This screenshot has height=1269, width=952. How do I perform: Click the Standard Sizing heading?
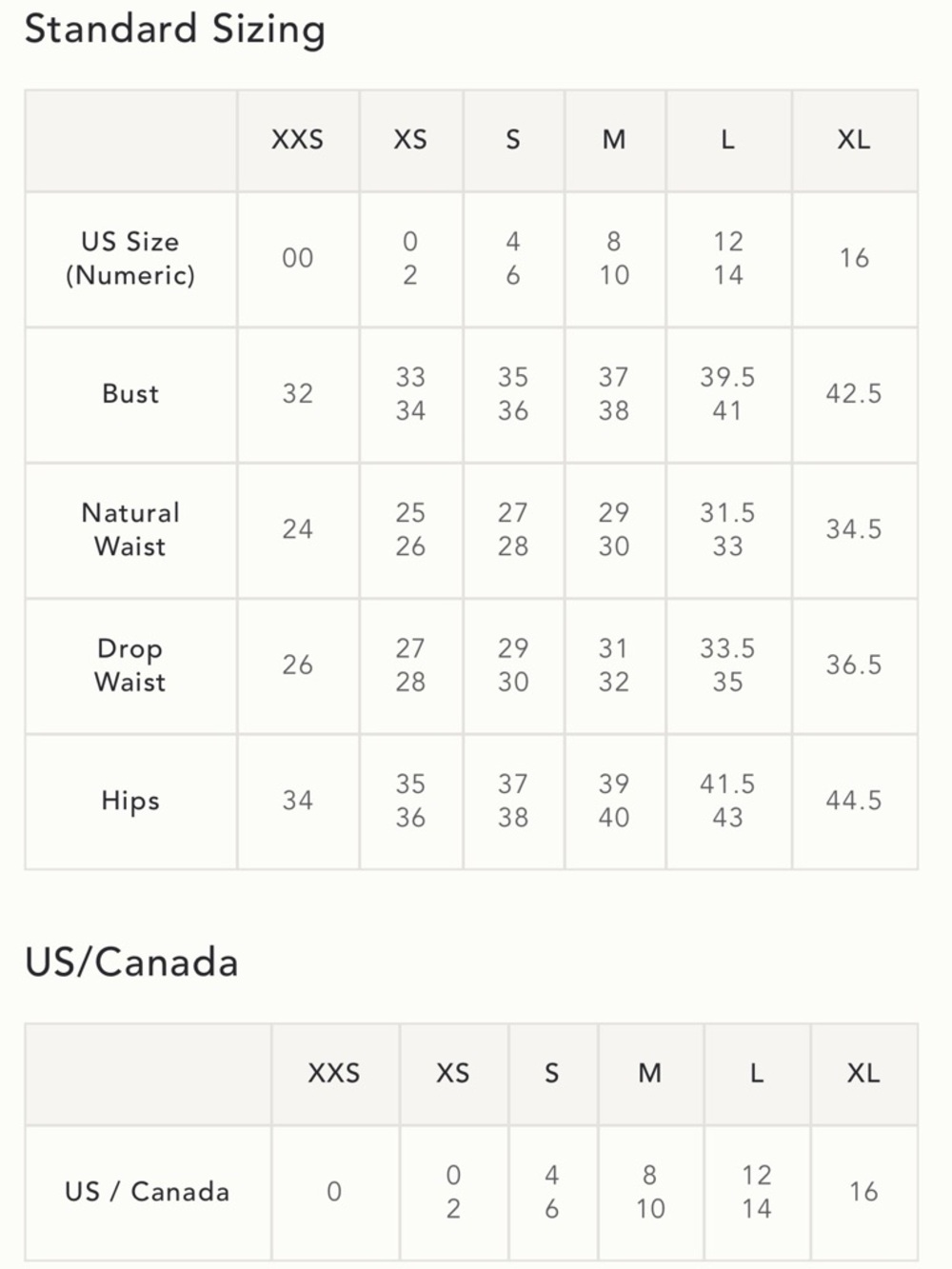tap(174, 30)
